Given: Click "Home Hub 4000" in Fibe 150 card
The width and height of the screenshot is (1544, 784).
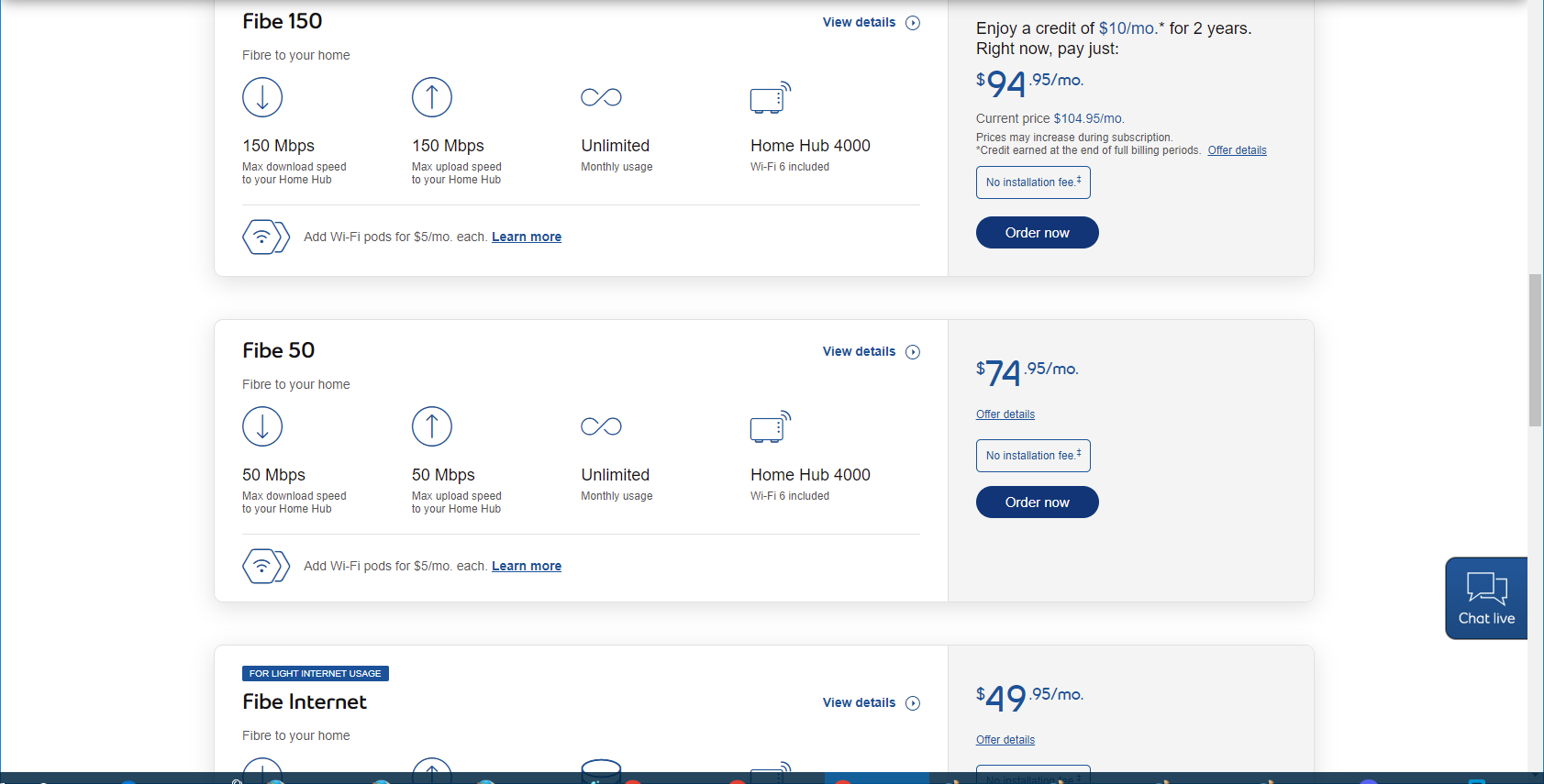Looking at the screenshot, I should click(x=811, y=146).
